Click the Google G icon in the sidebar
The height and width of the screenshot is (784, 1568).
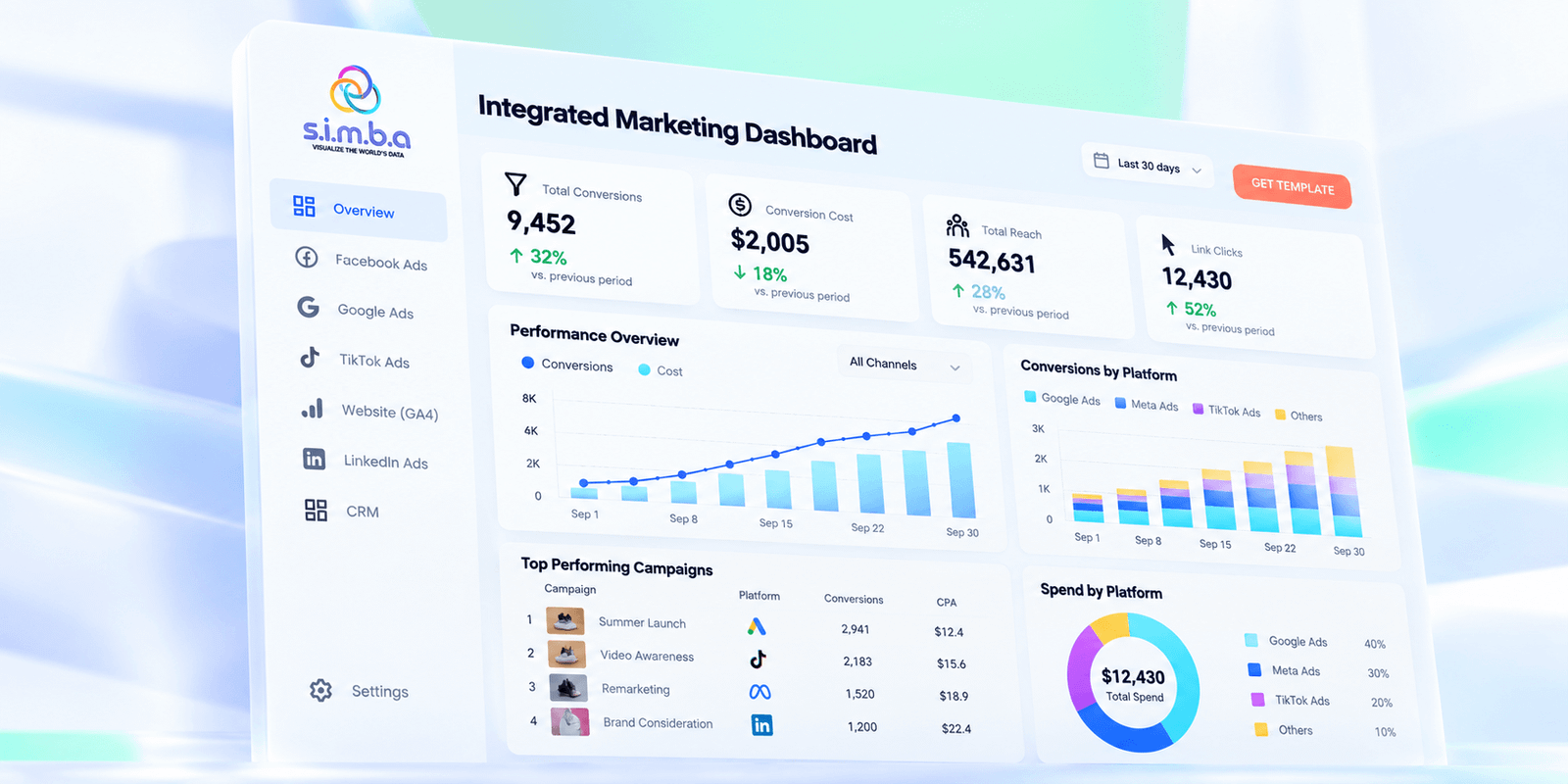[309, 308]
